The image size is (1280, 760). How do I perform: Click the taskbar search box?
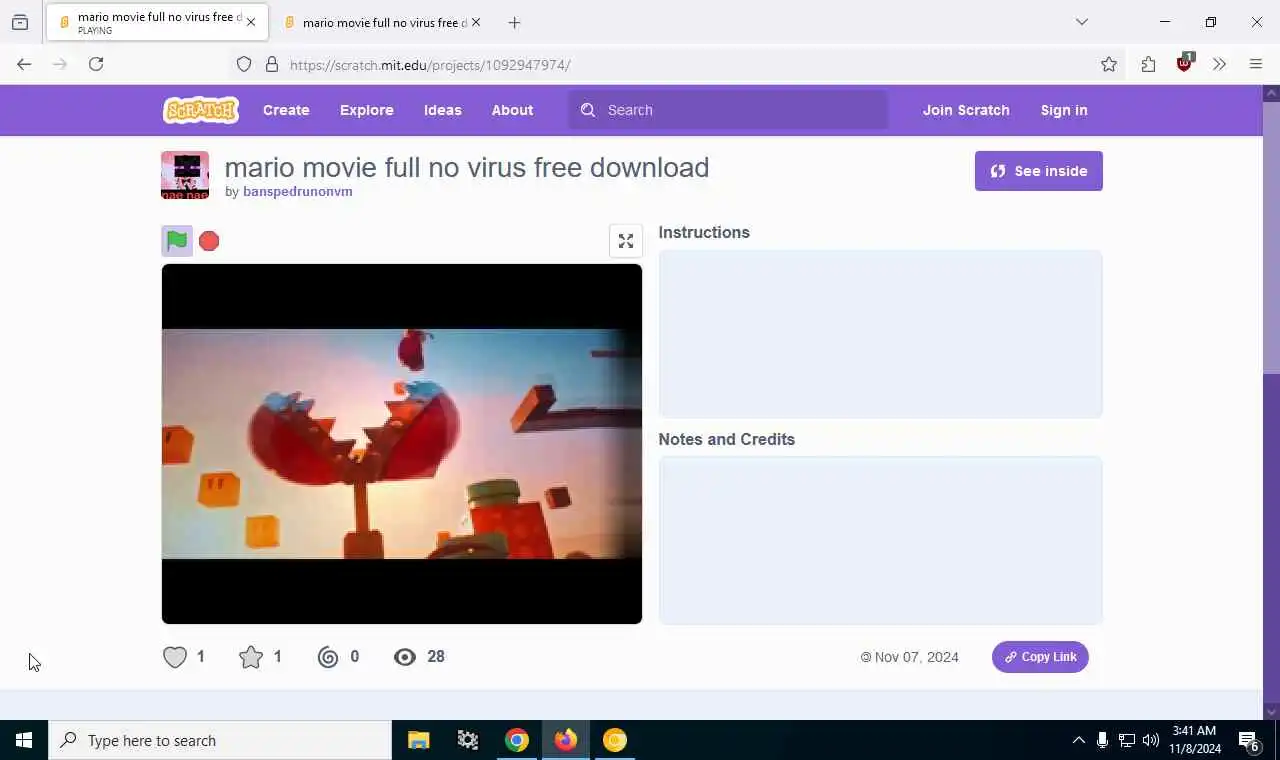coord(220,740)
